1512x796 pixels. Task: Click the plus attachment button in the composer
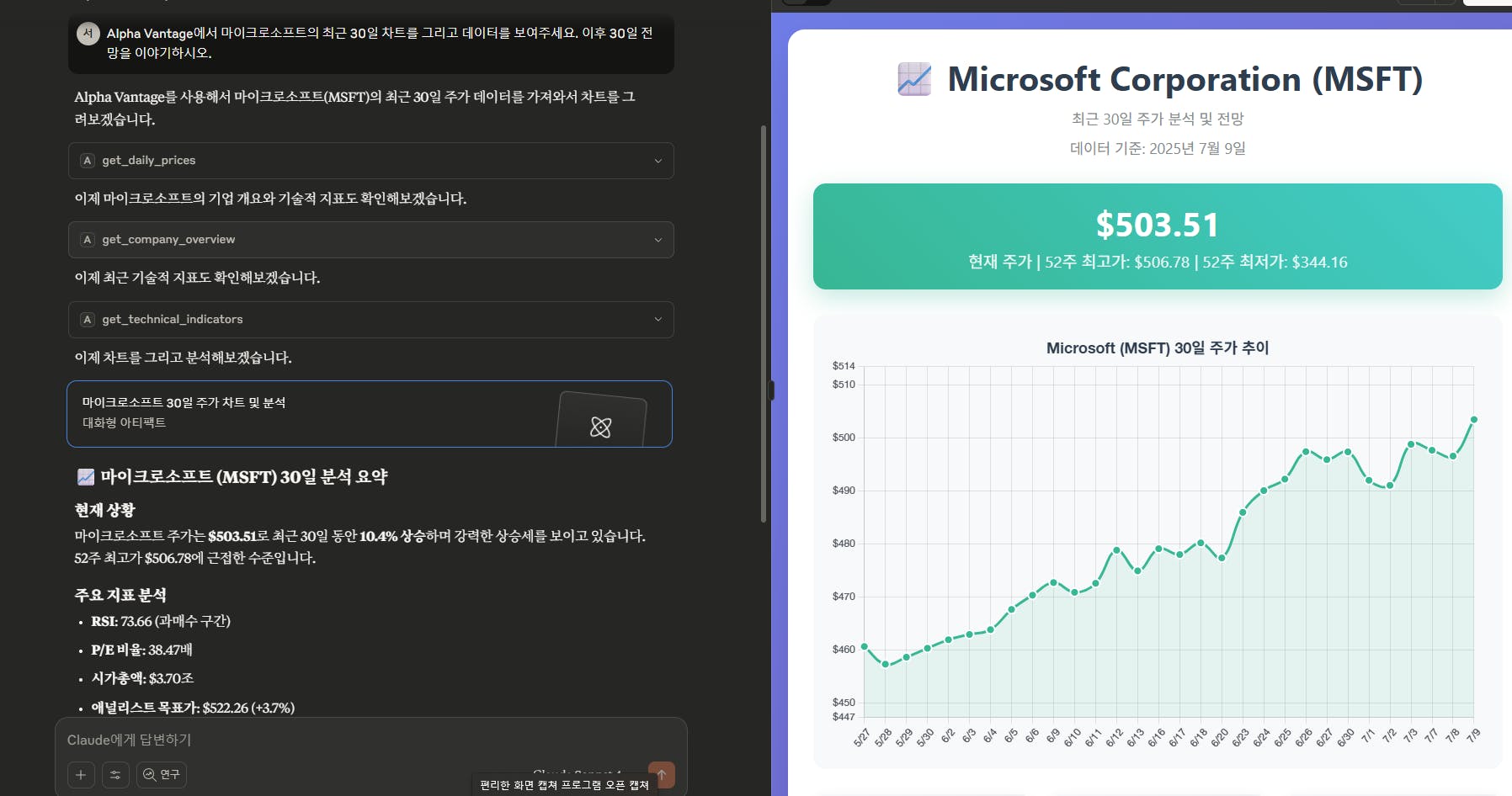81,775
